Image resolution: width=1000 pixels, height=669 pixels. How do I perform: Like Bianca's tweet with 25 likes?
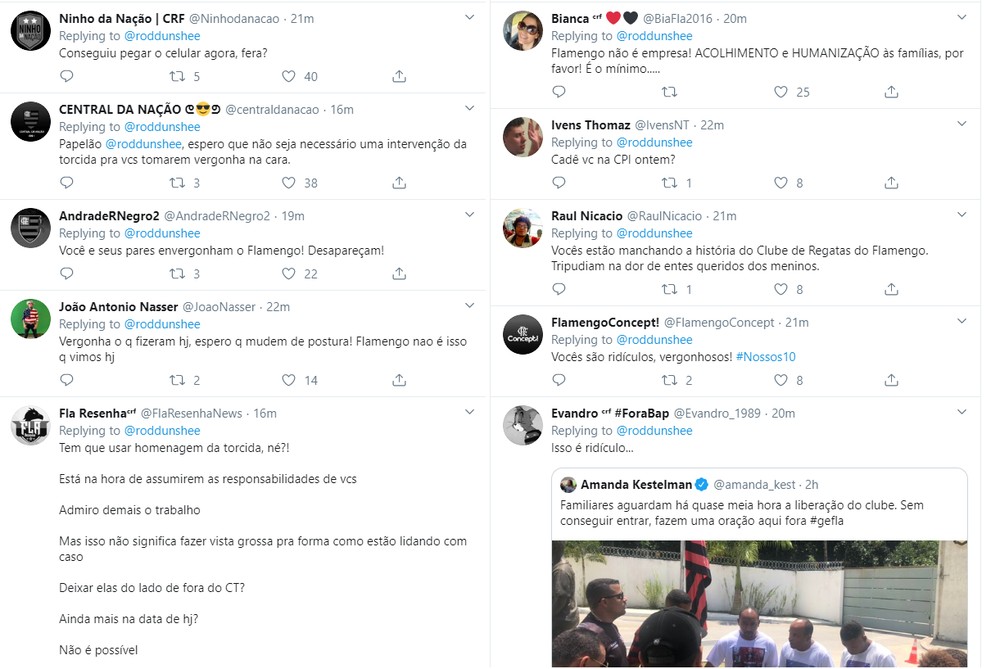(781, 92)
